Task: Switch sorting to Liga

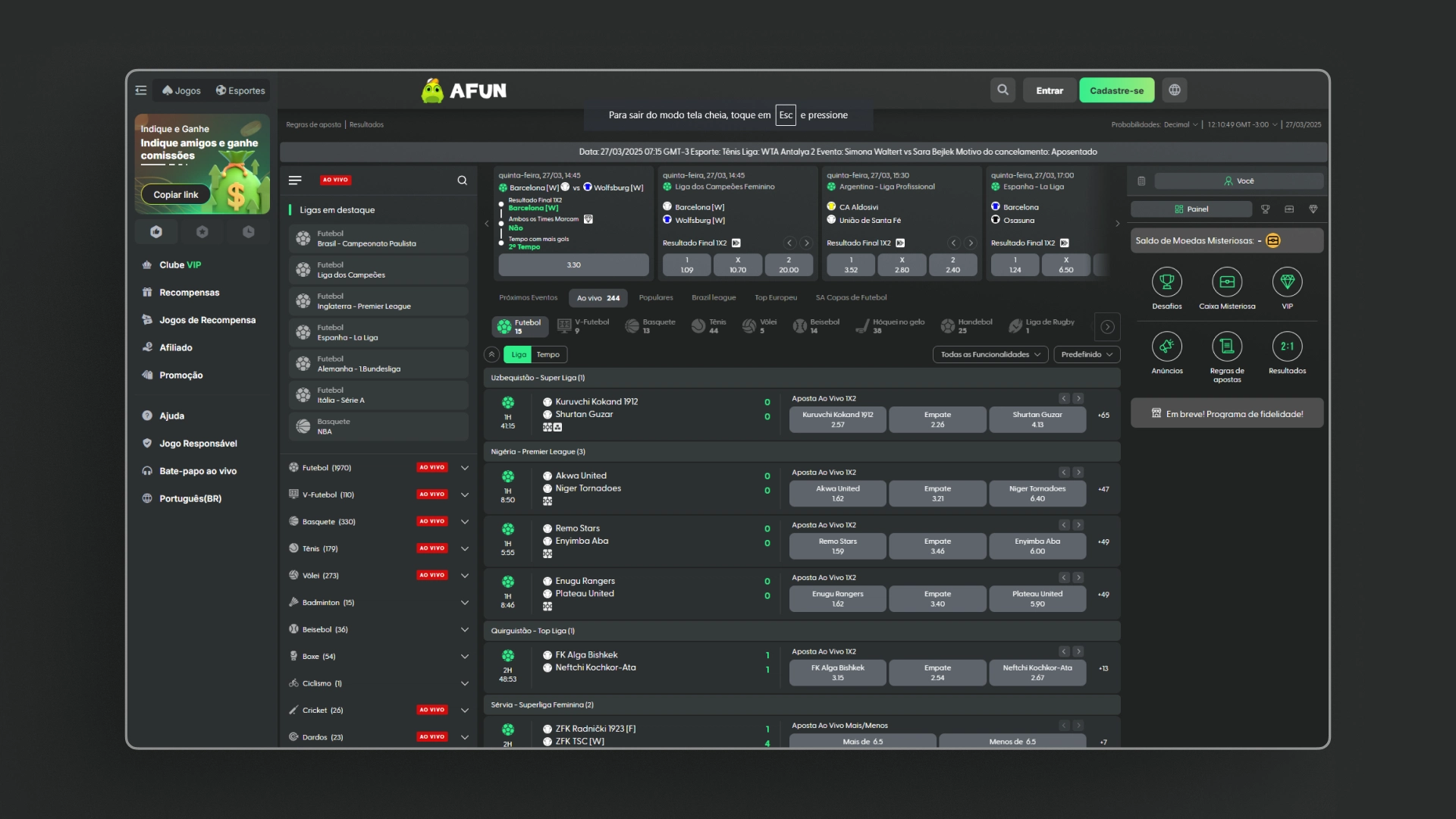Action: pyautogui.click(x=519, y=355)
